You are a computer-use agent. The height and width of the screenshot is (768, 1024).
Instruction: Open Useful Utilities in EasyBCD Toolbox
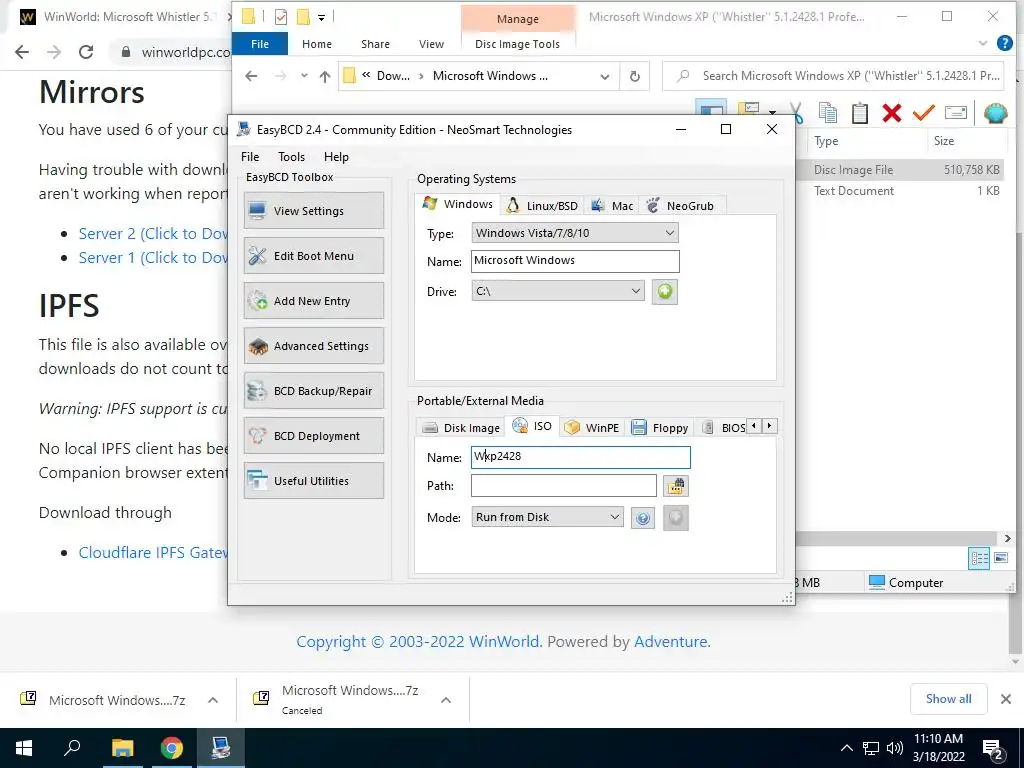(313, 481)
